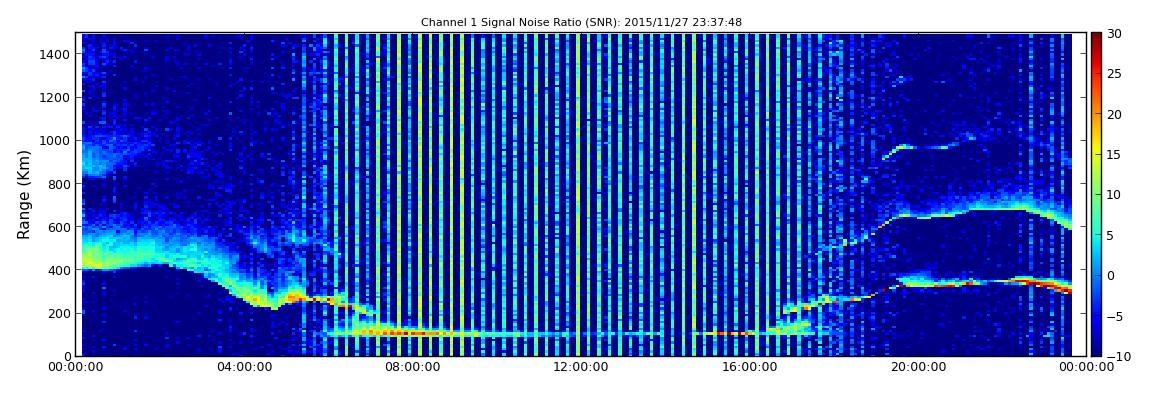Click the colorbar value −5

tap(1115, 316)
